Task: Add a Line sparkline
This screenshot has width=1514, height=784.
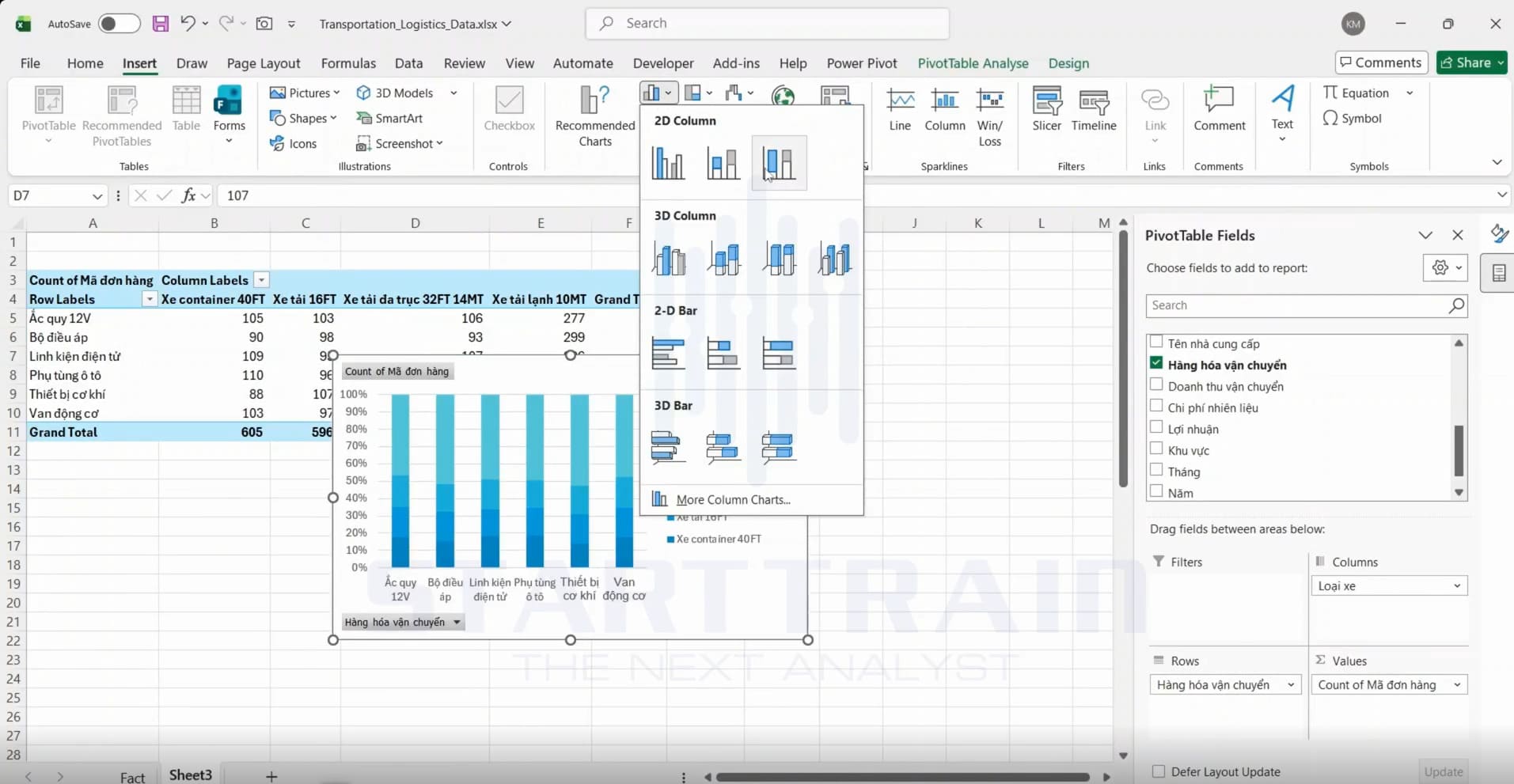Action: 900,109
